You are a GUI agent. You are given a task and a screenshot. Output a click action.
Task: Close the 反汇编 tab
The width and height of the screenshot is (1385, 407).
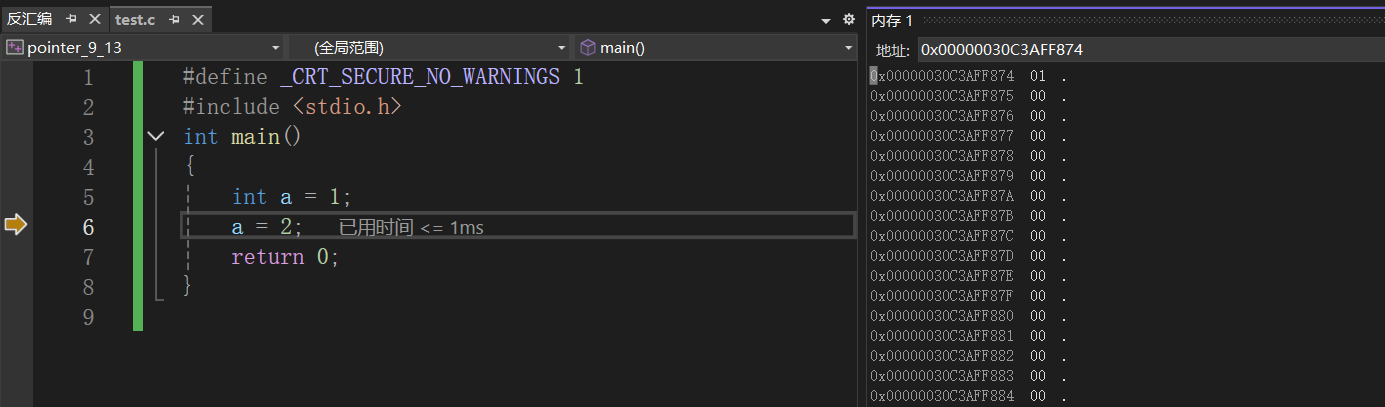click(95, 19)
